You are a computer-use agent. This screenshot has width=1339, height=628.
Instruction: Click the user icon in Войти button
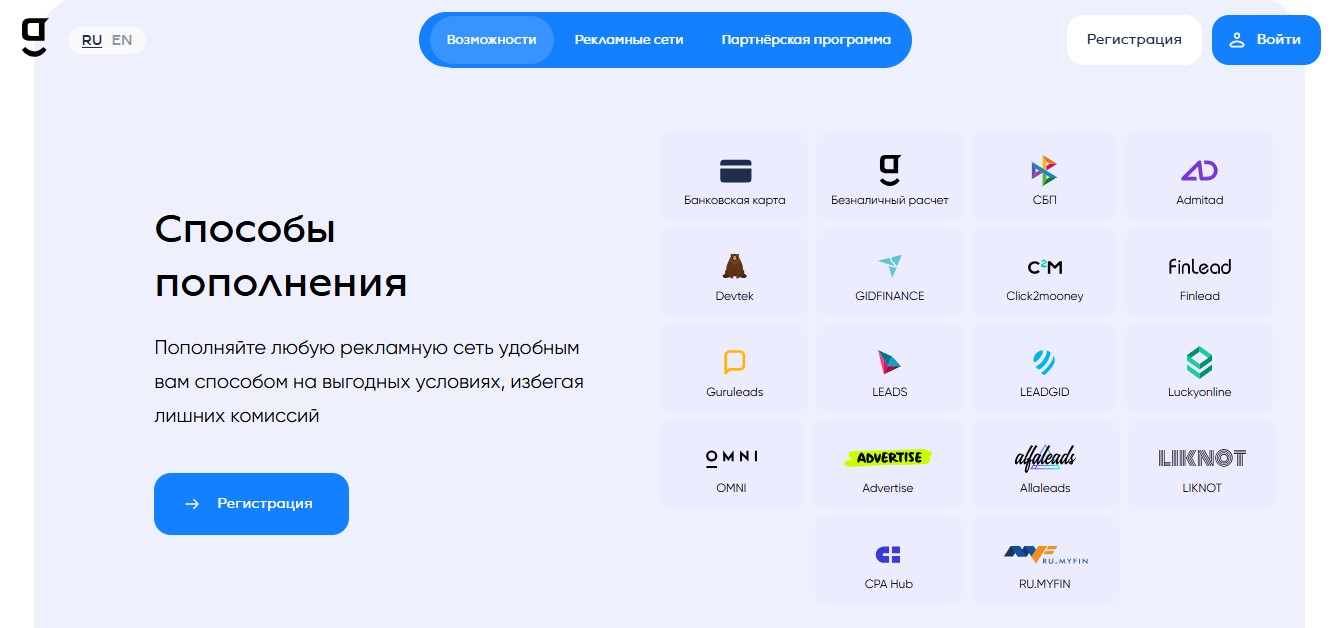1237,40
